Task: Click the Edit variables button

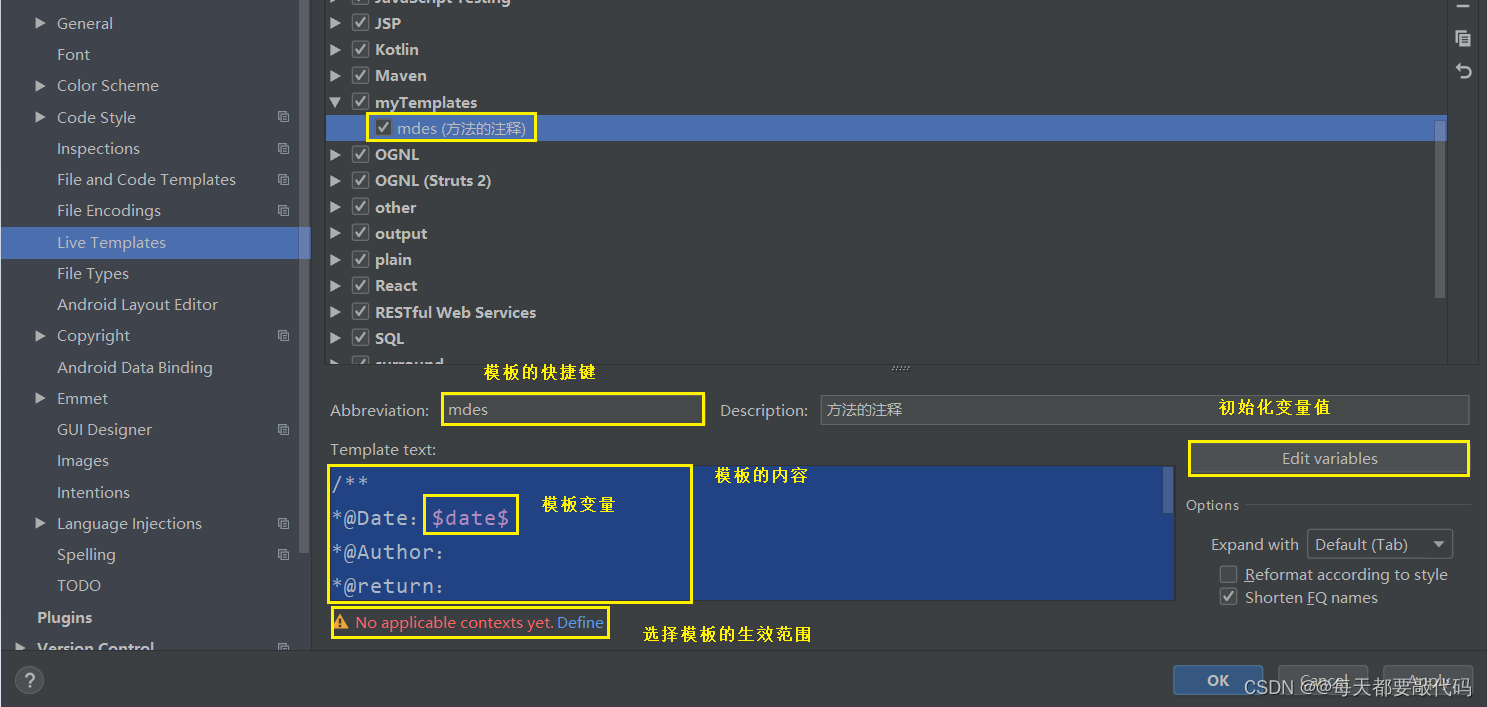Action: tap(1329, 458)
